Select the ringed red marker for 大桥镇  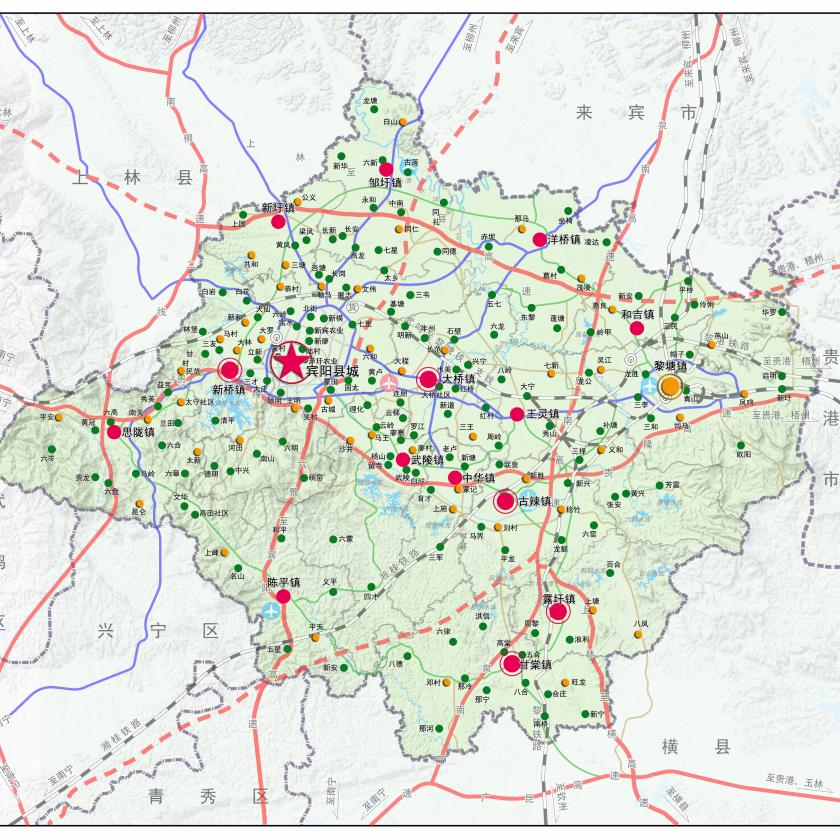point(428,379)
